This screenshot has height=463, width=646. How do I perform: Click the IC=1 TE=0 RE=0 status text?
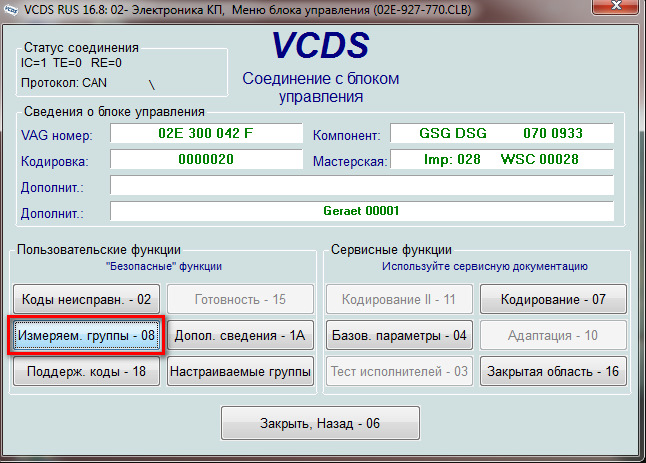(x=71, y=63)
